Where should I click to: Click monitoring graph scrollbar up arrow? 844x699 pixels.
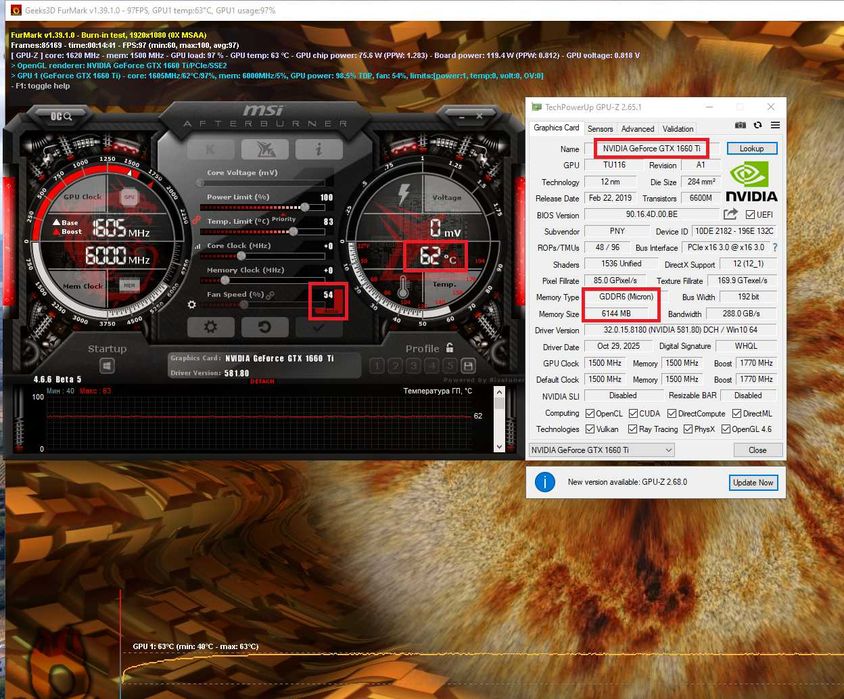499,392
